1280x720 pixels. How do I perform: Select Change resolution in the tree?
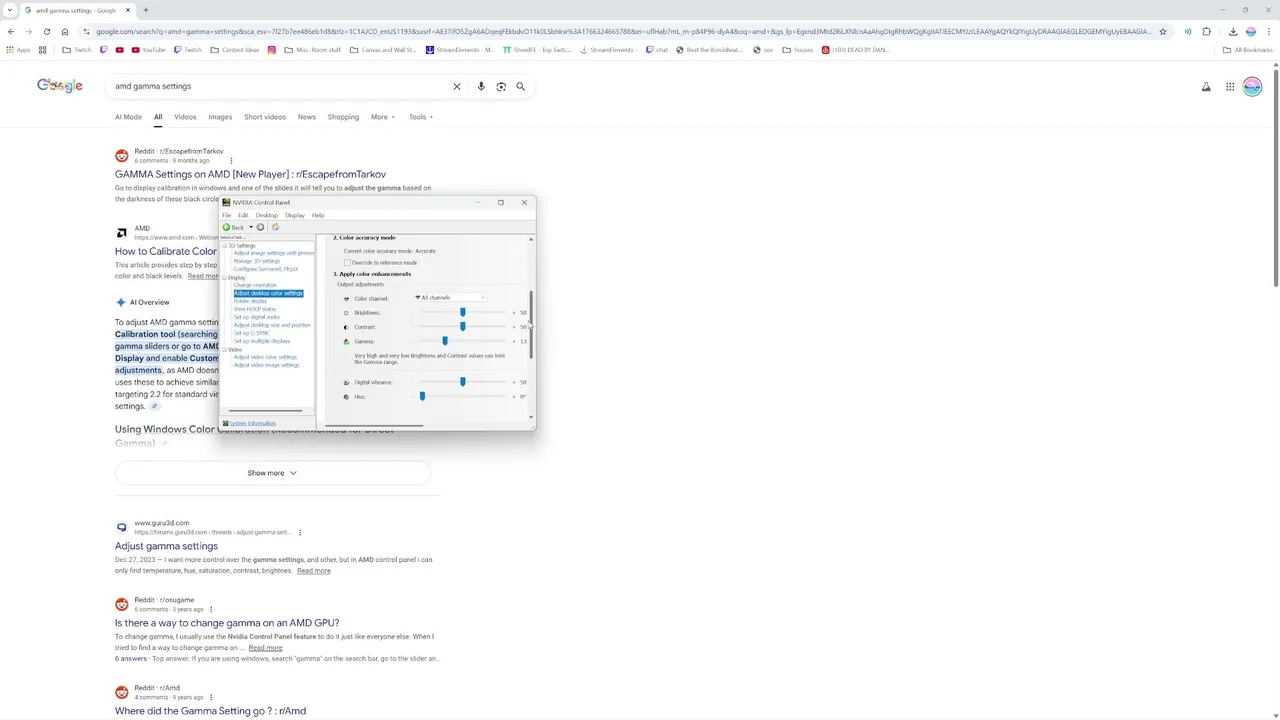click(x=255, y=285)
